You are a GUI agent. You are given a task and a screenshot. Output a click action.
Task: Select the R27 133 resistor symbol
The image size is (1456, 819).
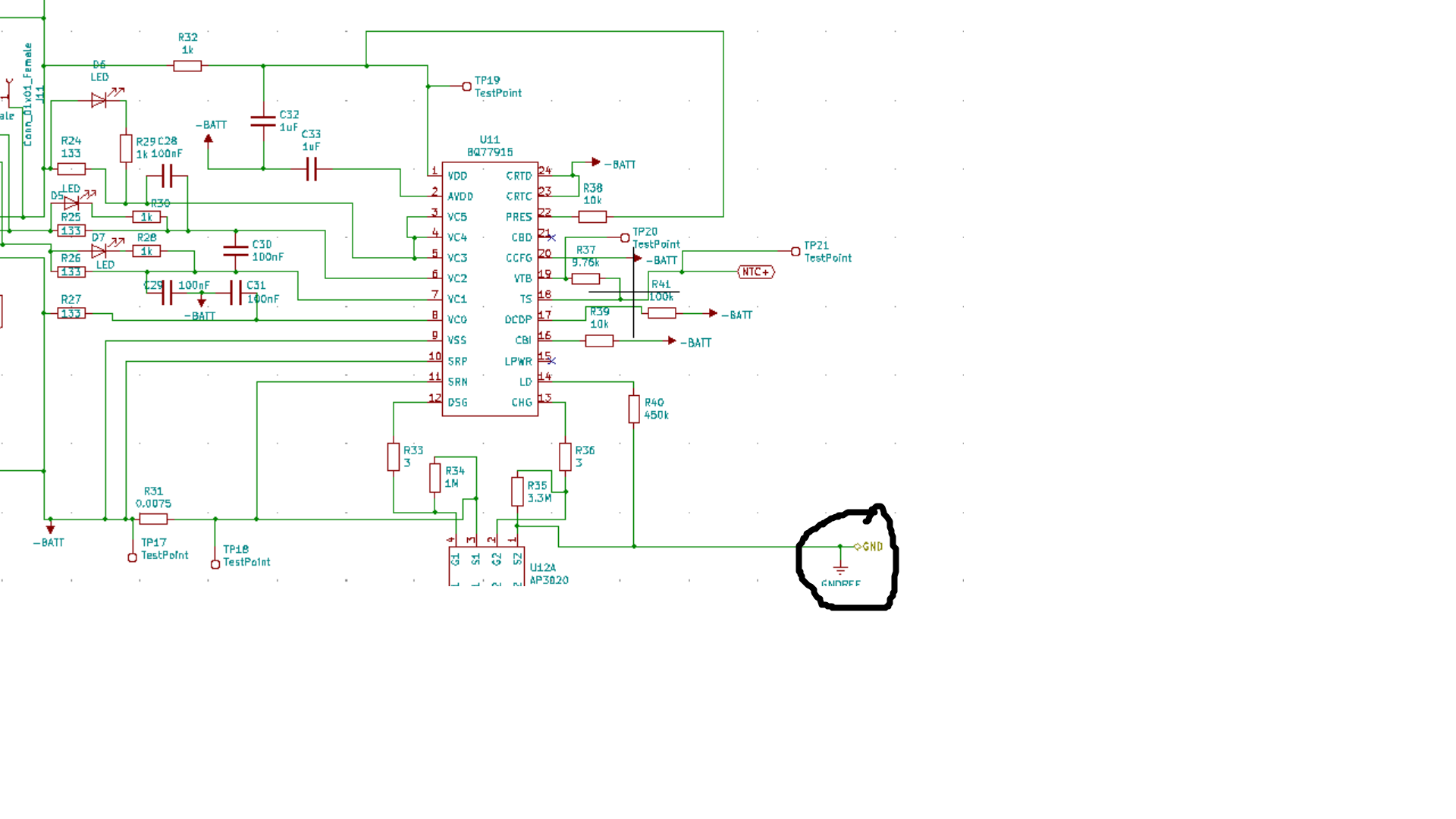coord(71,313)
